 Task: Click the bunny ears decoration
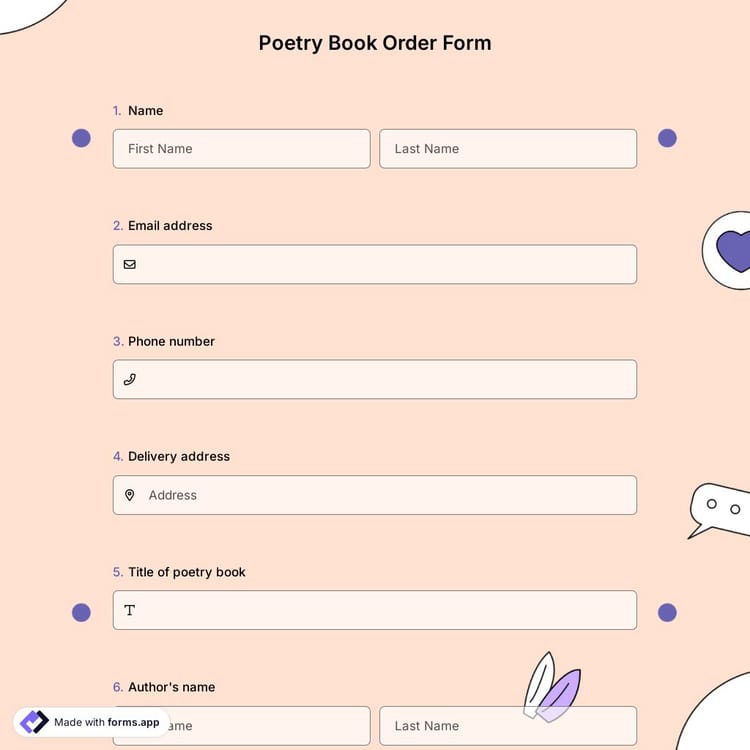point(551,688)
